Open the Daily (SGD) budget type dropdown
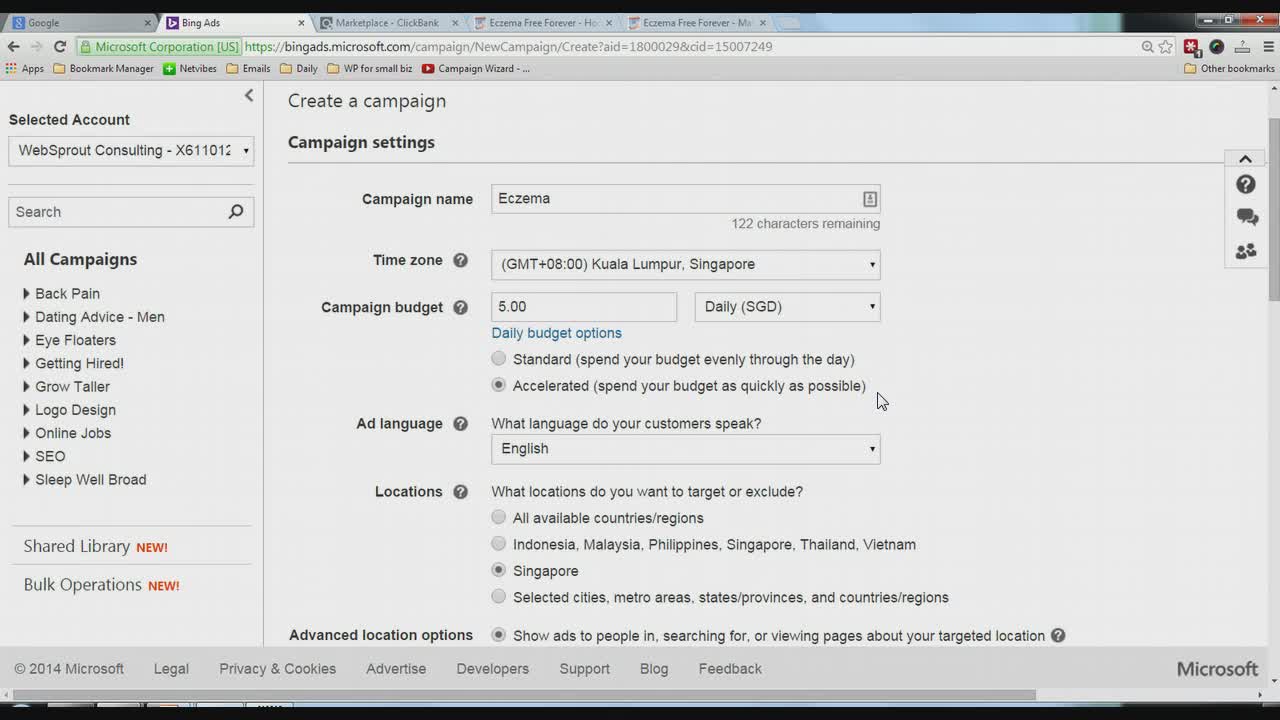Viewport: 1280px width, 720px height. pyautogui.click(x=787, y=307)
